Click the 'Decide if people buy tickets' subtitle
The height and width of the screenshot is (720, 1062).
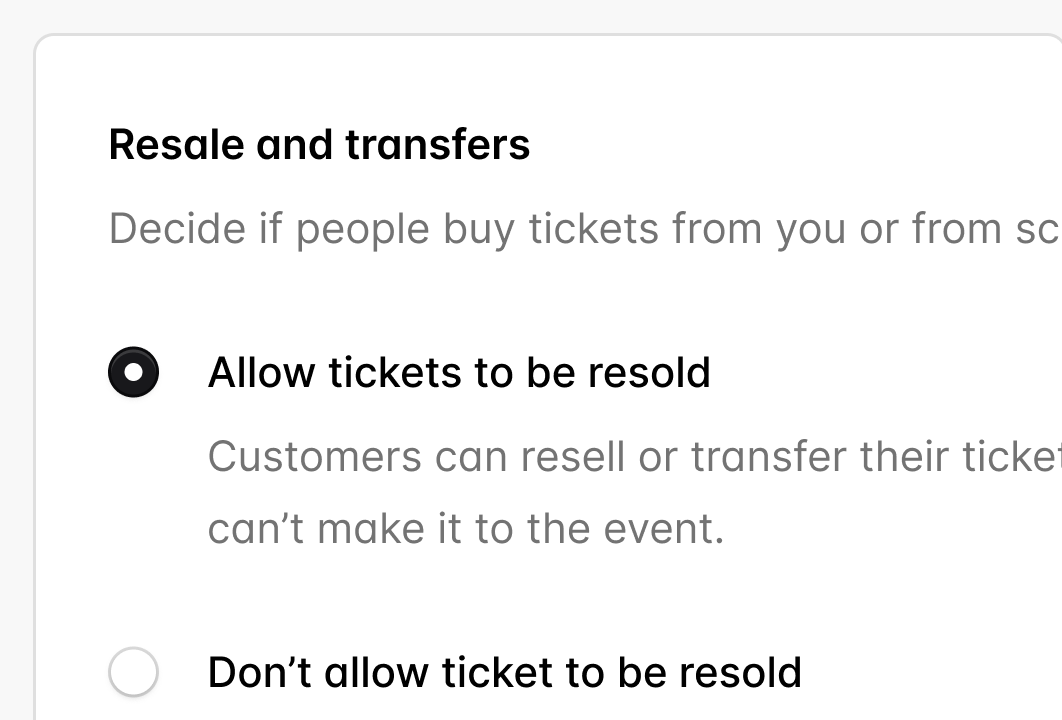tap(583, 229)
